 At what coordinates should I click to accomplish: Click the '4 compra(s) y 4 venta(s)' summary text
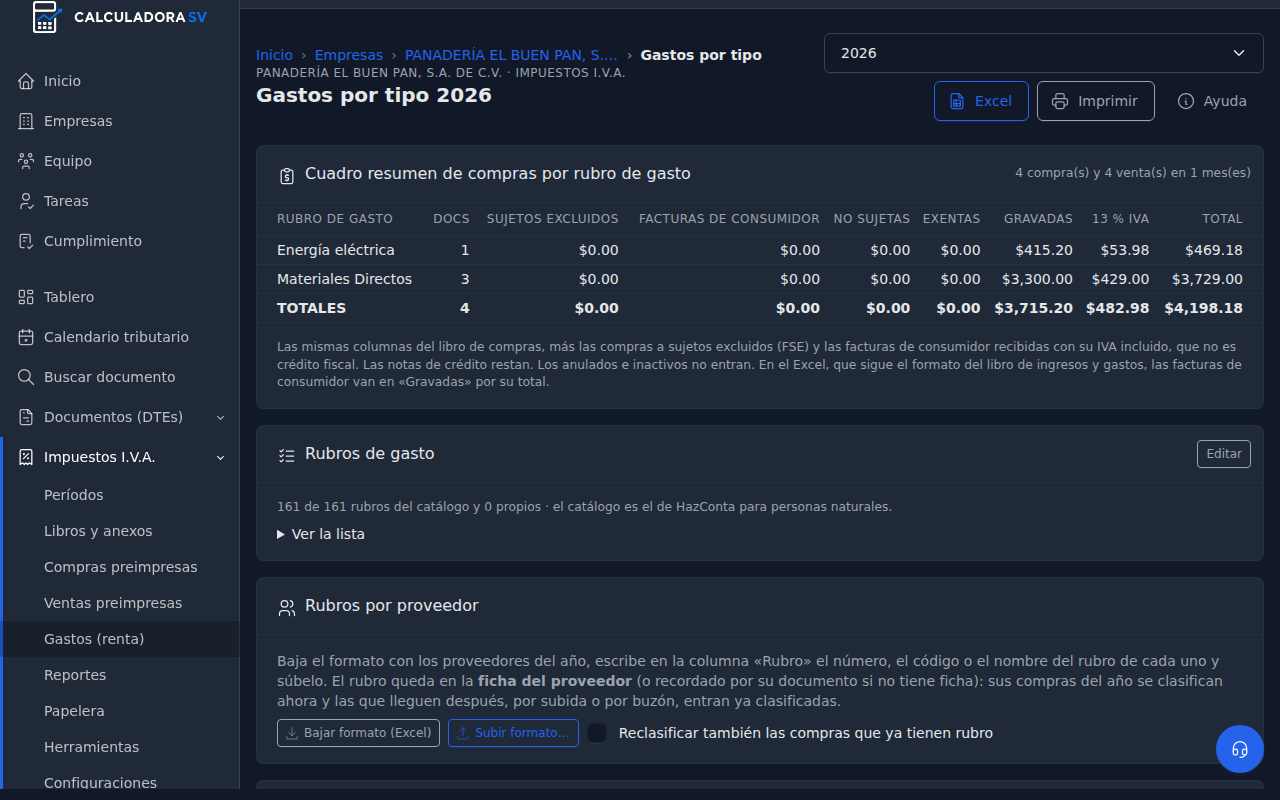point(1133,173)
